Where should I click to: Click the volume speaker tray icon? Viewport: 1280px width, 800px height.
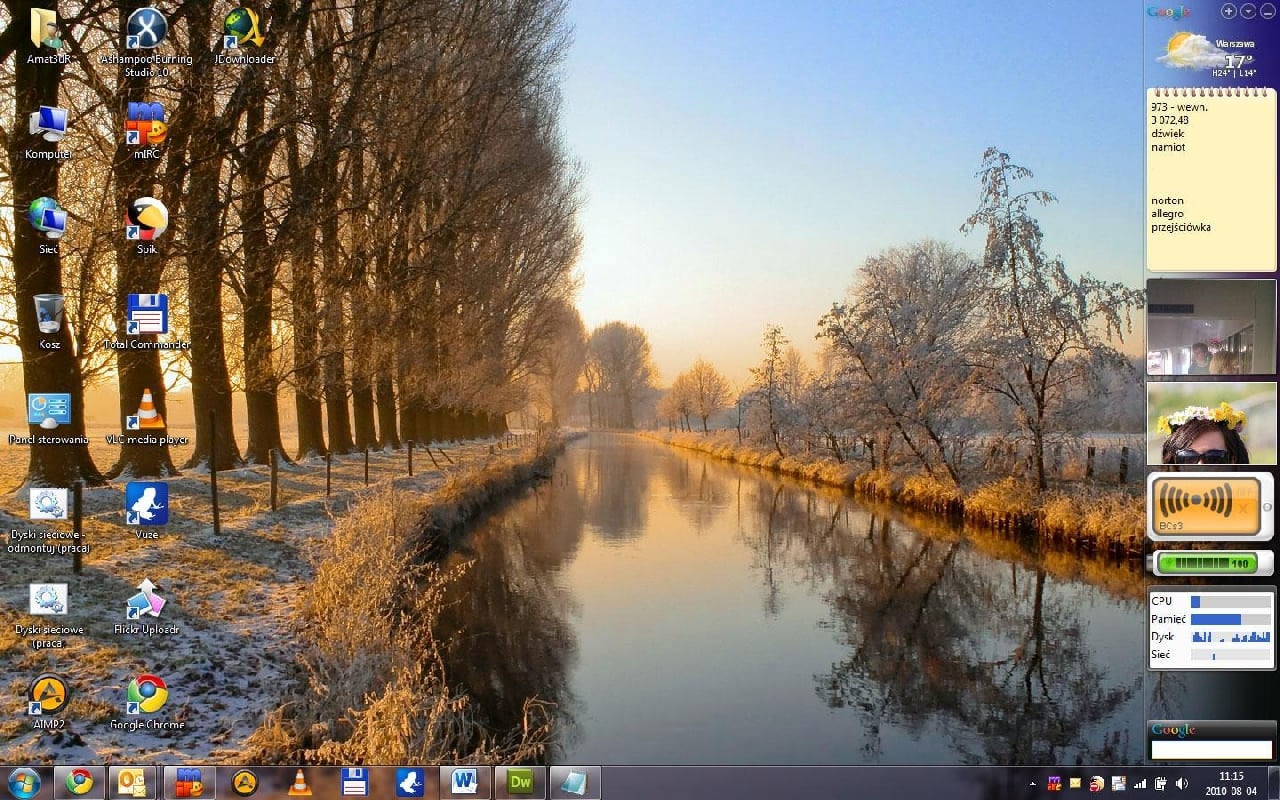point(1181,783)
